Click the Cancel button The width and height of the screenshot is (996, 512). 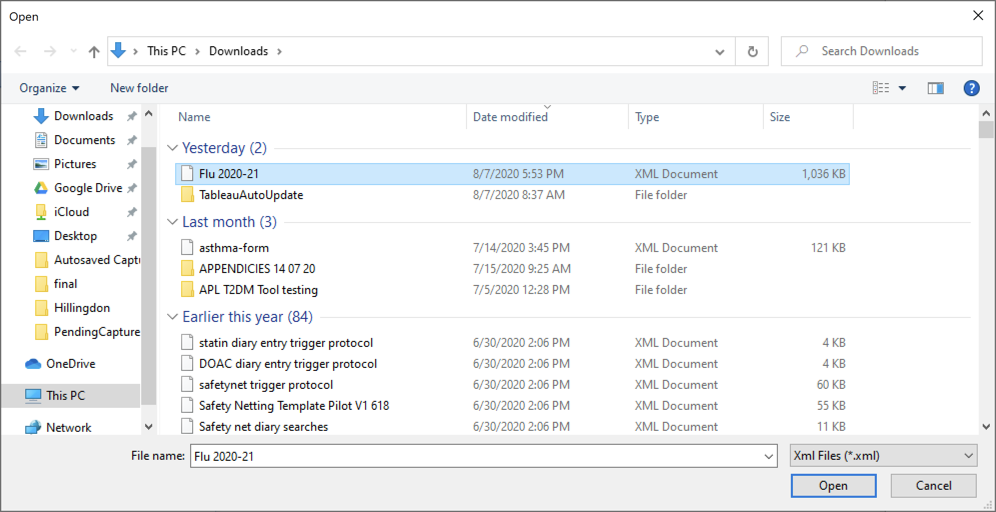pos(934,486)
